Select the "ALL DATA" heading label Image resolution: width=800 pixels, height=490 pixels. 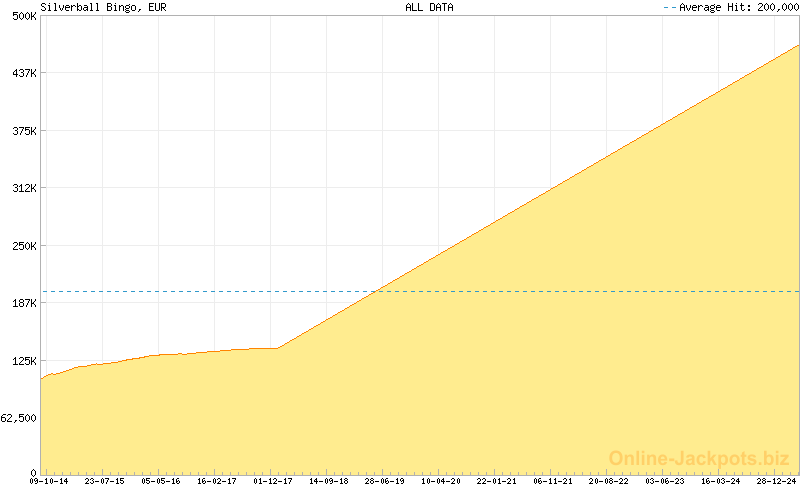[429, 7]
